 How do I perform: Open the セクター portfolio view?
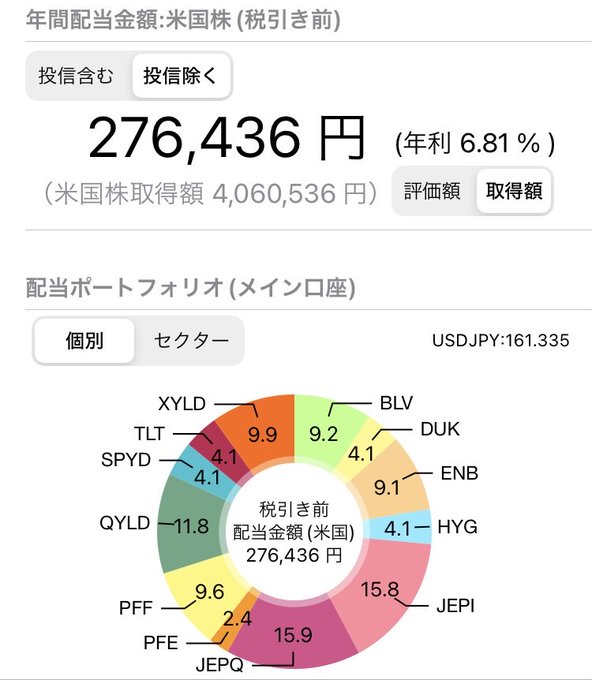pyautogui.click(x=191, y=340)
